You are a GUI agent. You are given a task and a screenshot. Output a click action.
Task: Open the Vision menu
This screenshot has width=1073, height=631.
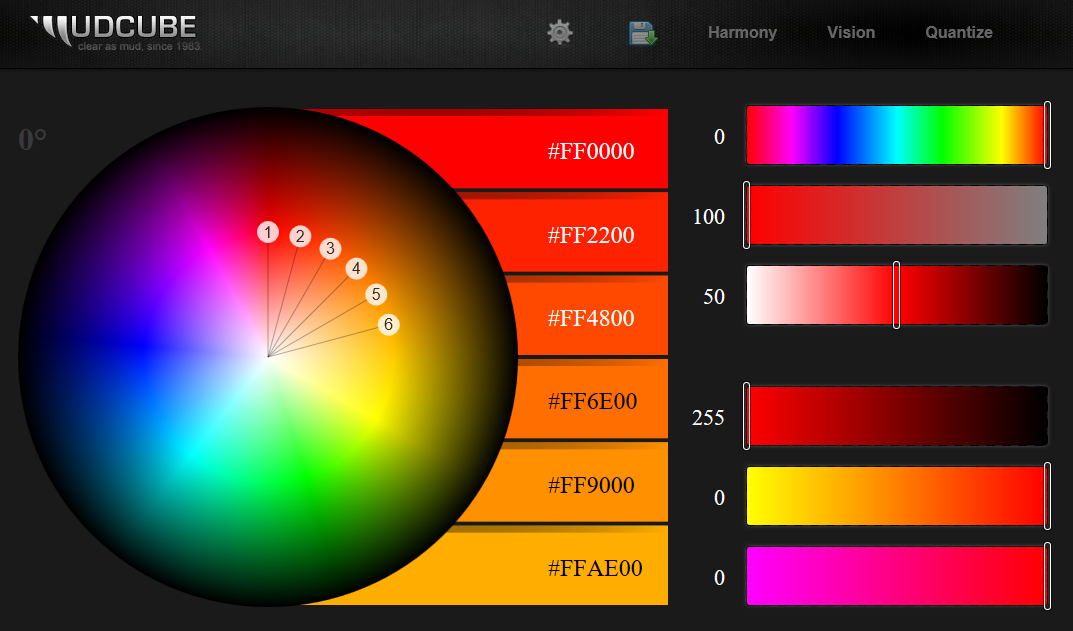click(x=850, y=32)
